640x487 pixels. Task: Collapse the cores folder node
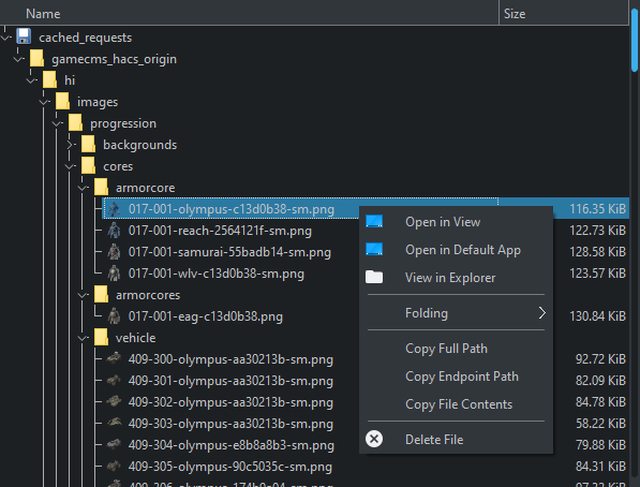70,167
